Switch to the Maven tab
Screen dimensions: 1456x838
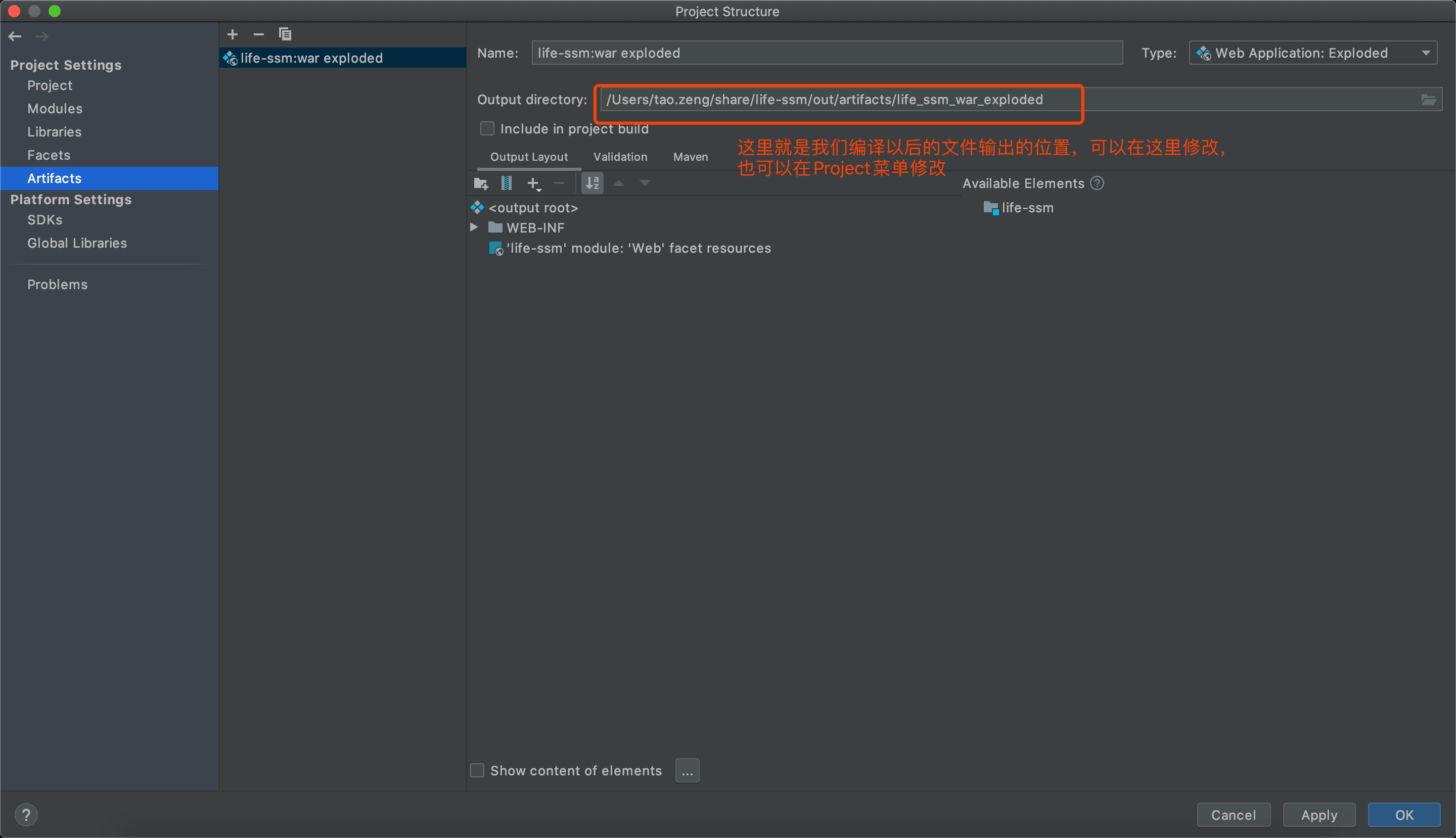(x=690, y=157)
